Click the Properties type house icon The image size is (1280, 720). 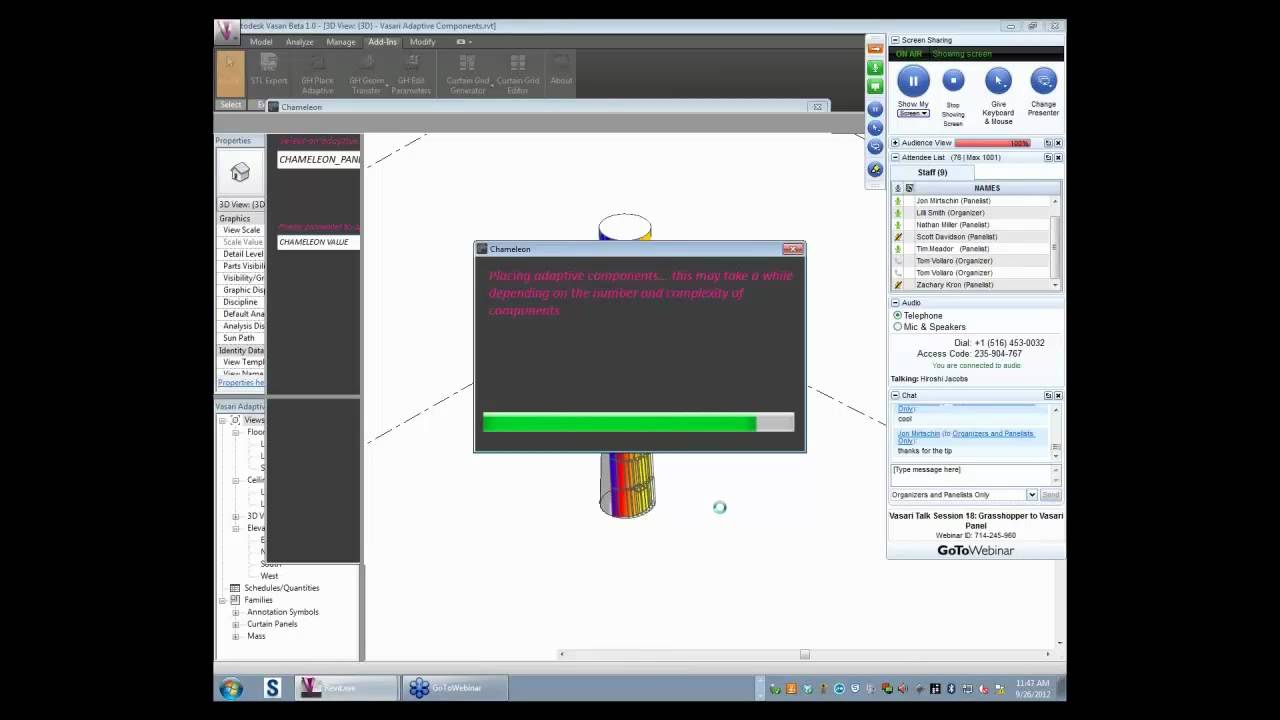tap(240, 173)
